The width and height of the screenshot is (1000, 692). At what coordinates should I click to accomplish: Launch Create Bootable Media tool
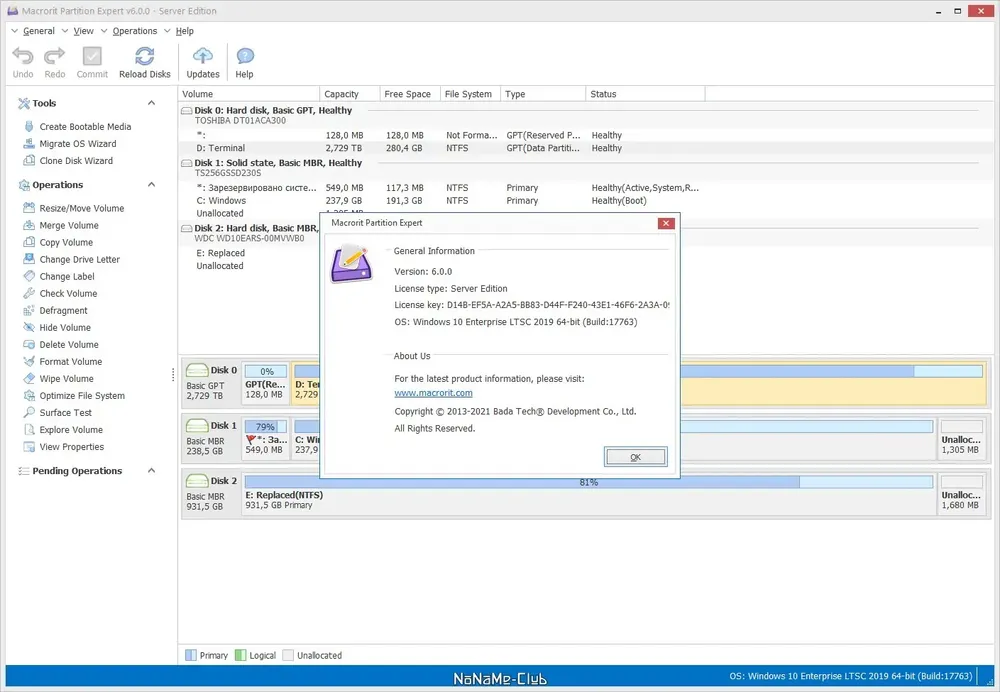pyautogui.click(x=85, y=126)
